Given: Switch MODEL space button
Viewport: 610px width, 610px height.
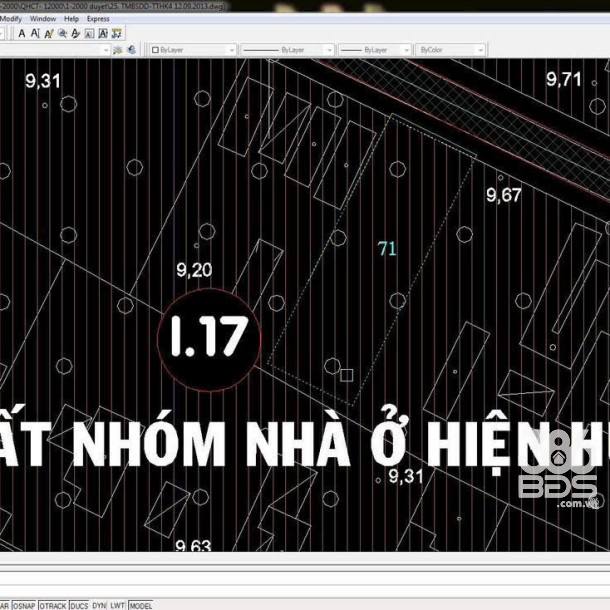Looking at the screenshot, I should coord(141,606).
